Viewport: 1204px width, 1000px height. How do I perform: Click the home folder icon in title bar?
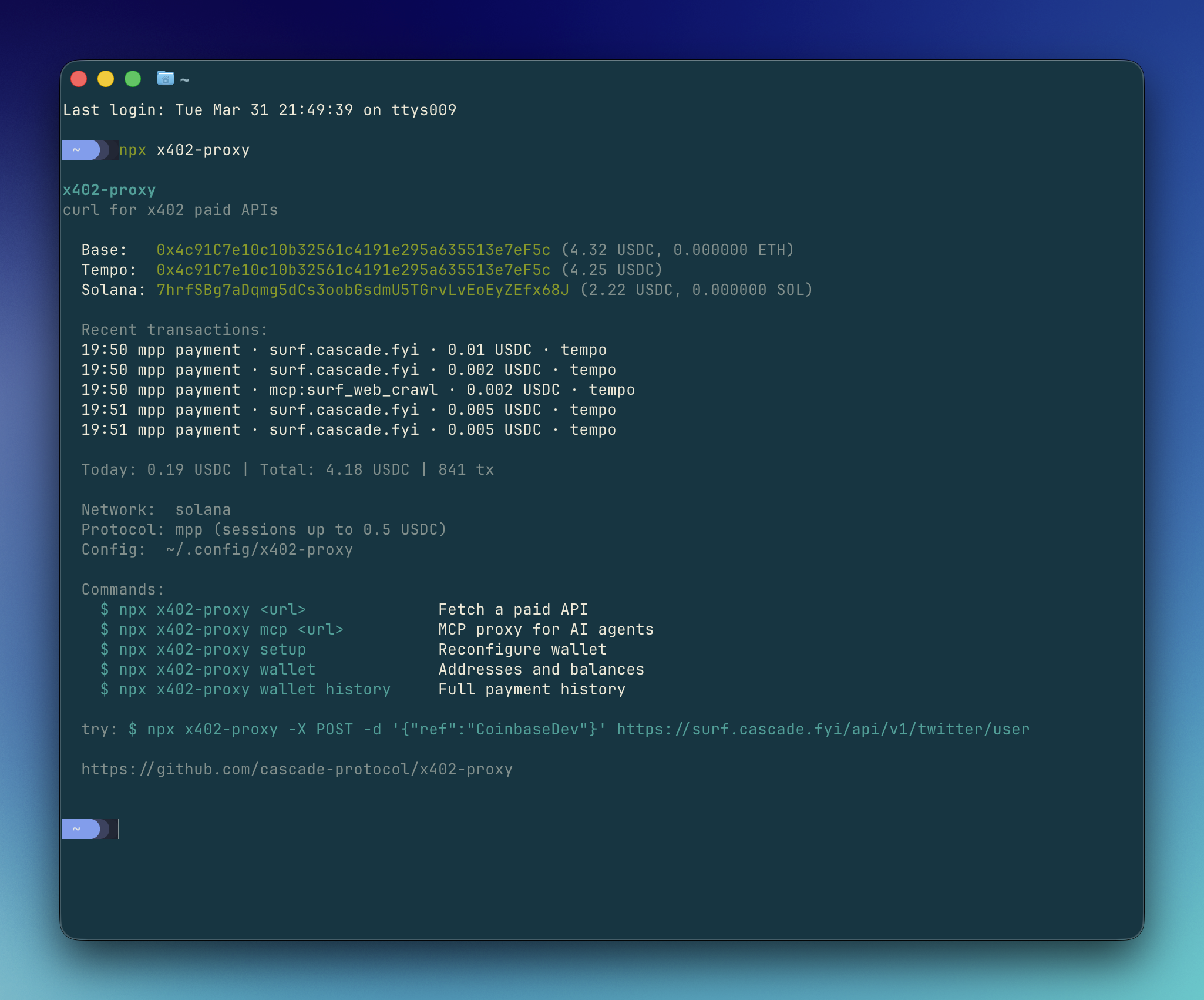(x=166, y=78)
